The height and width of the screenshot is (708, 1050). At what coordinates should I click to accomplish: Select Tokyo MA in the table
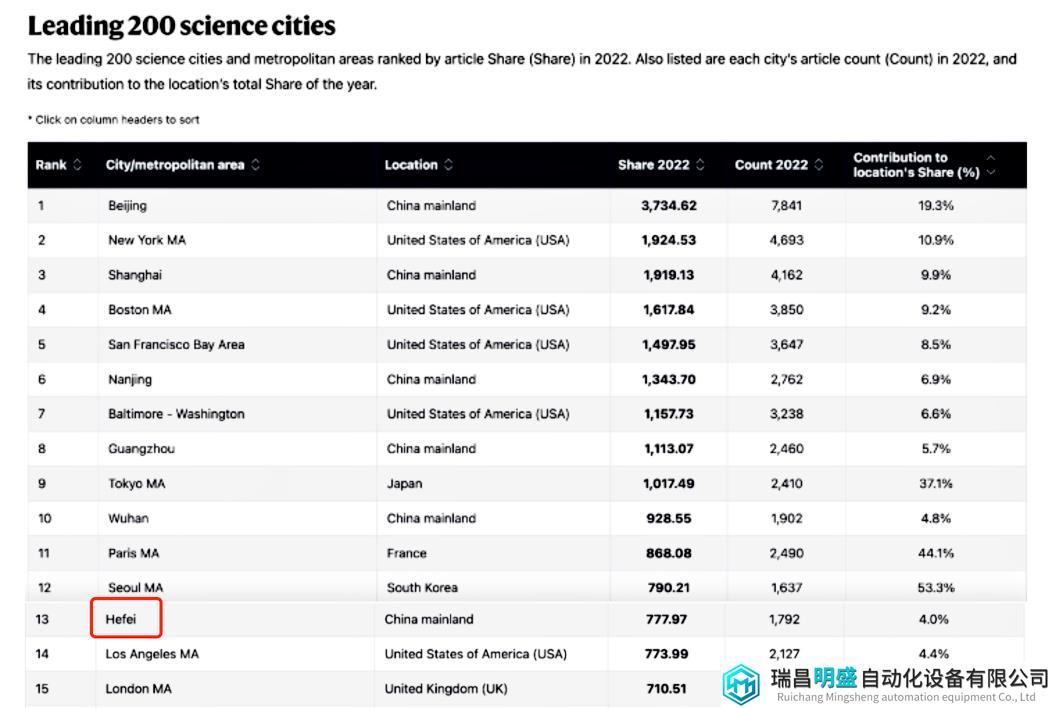point(137,484)
